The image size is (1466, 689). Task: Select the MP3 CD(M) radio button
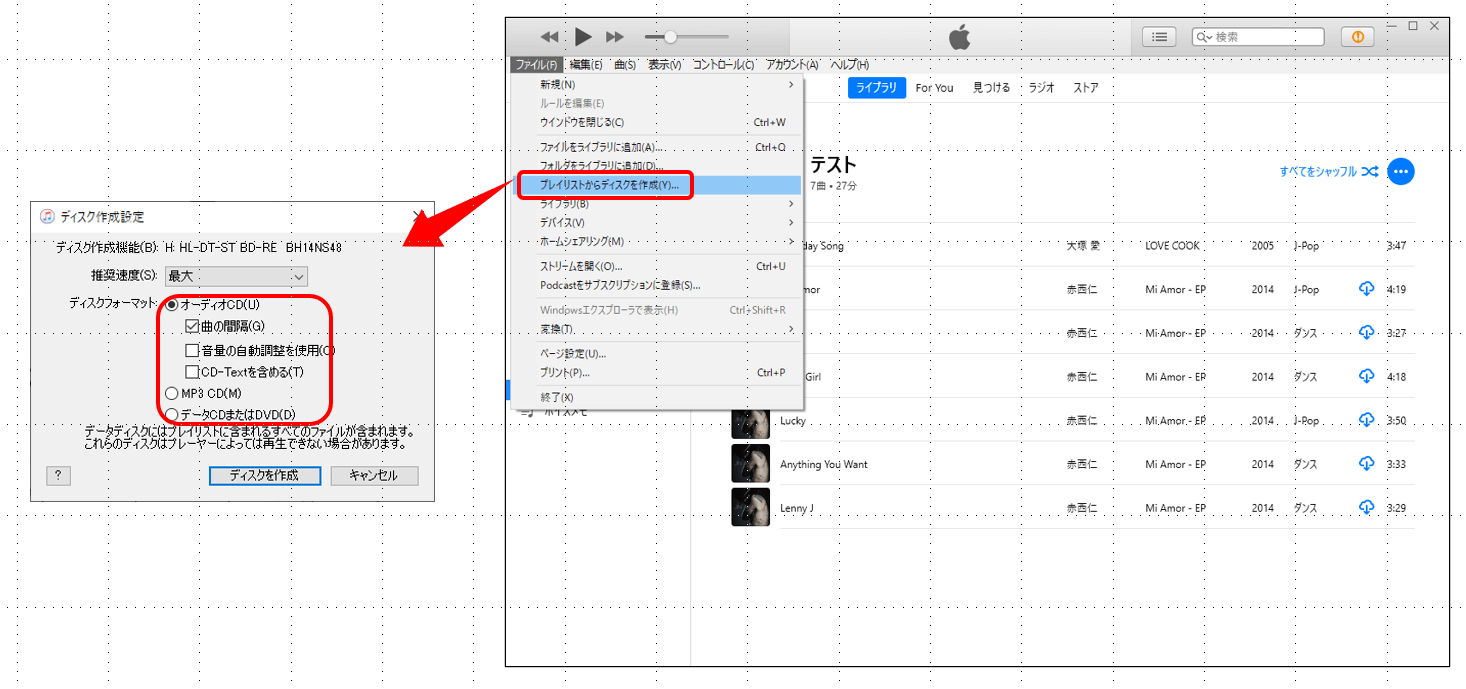[x=173, y=393]
